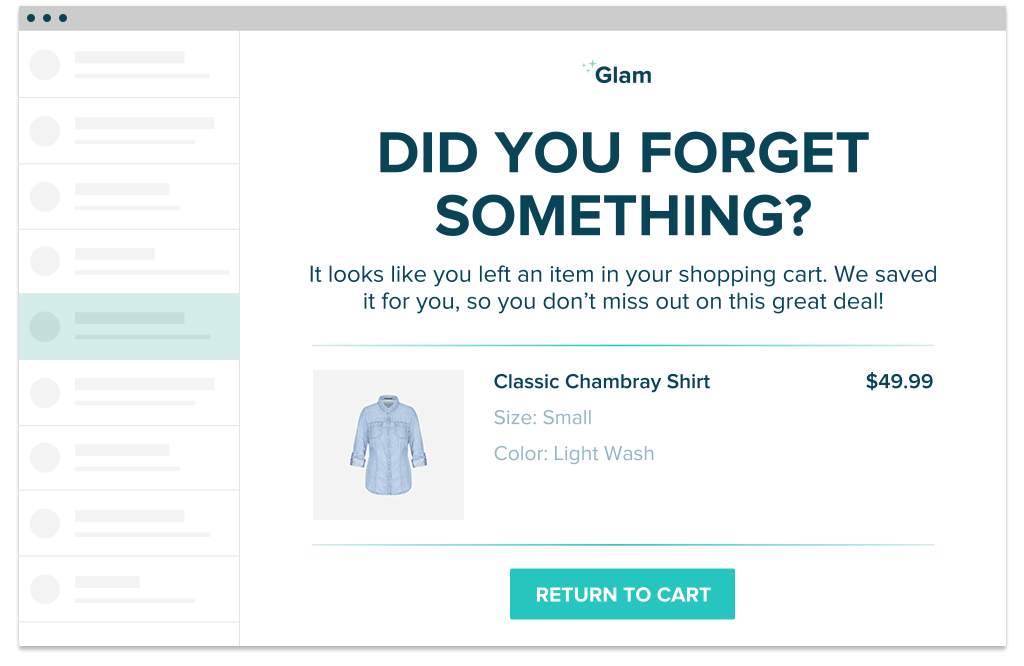Screen dimensions: 1024x666
Task: Click the $49.99 price
Action: click(899, 381)
